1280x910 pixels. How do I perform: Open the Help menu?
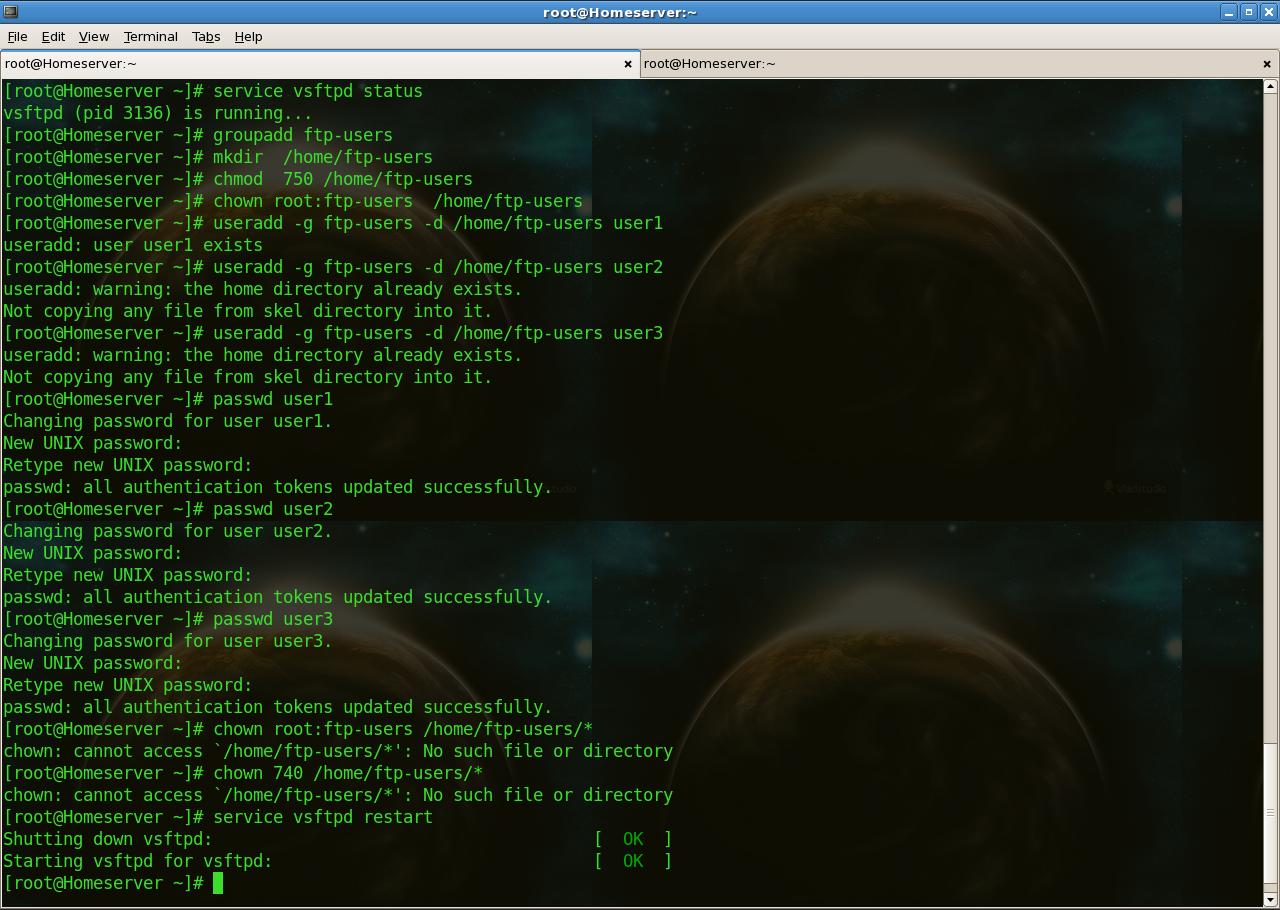click(248, 37)
